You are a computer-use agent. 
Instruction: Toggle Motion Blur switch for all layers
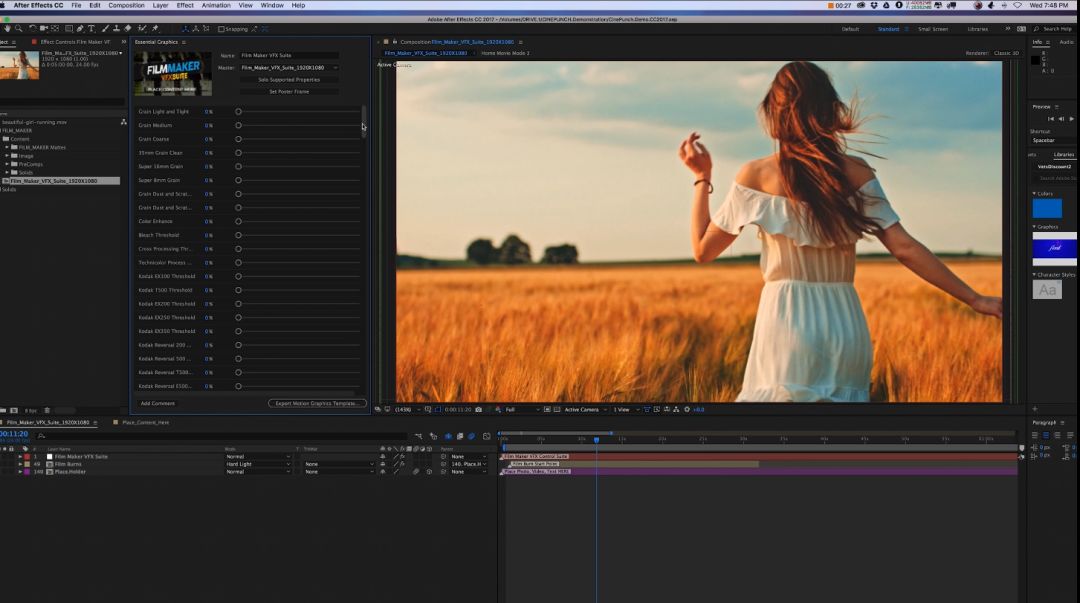coord(472,436)
